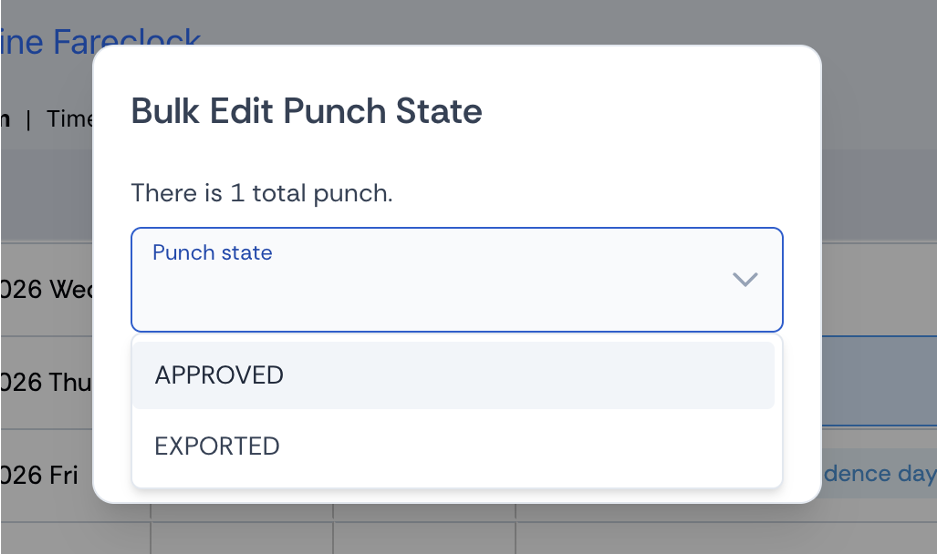Click the chevron arrow in Punch state dropdown
The width and height of the screenshot is (938, 554).
(745, 279)
